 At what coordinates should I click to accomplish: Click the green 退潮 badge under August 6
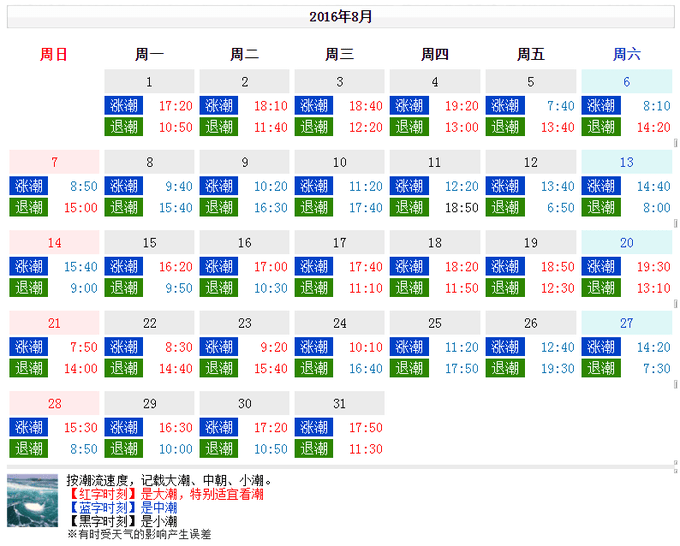[x=601, y=127]
